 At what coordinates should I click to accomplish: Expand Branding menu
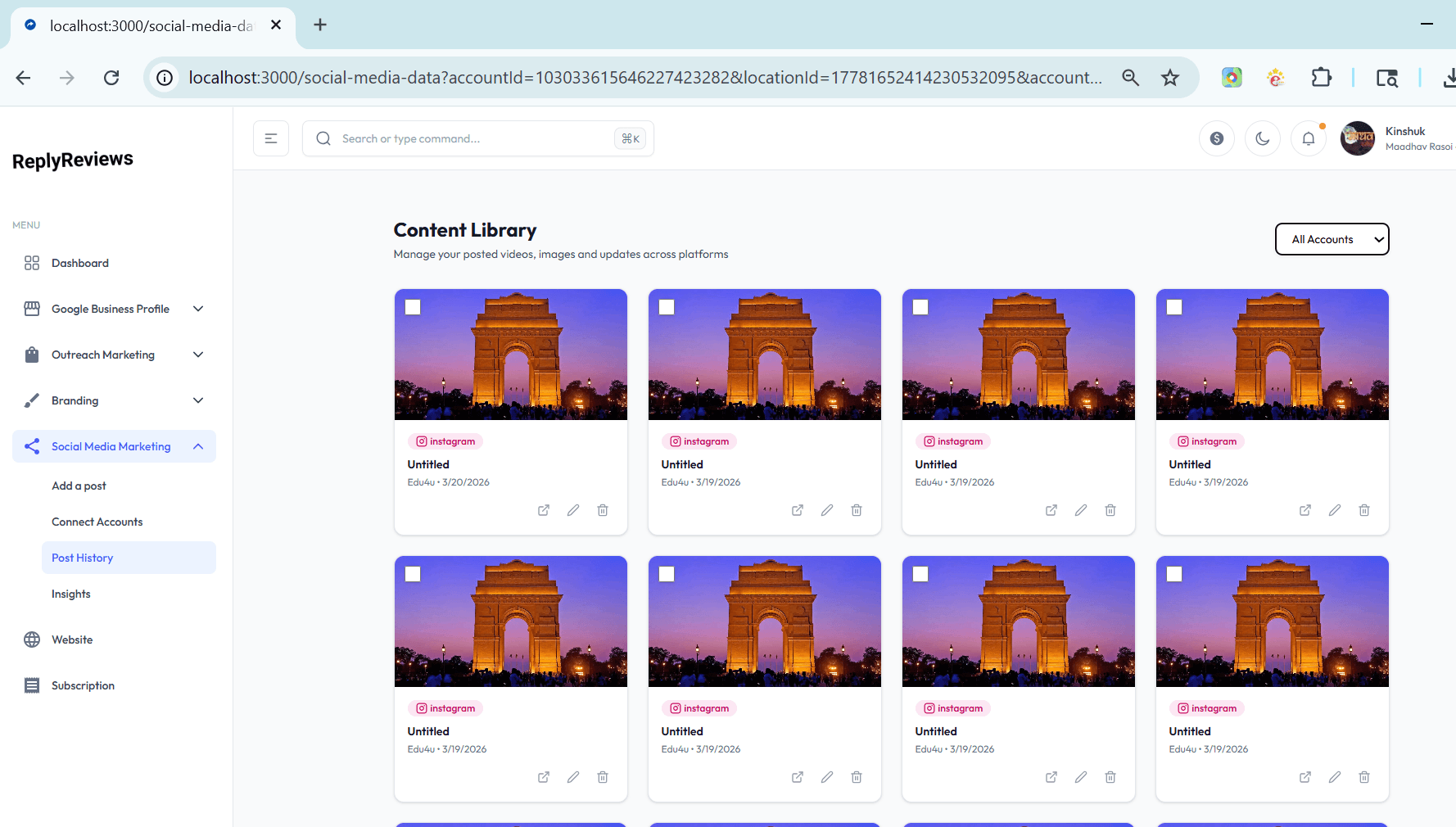(x=114, y=400)
